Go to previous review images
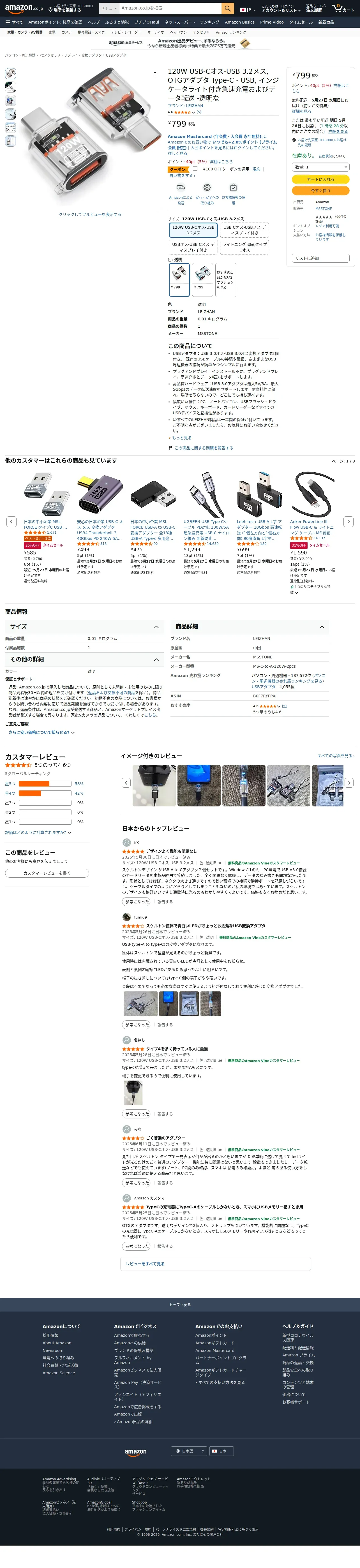This screenshot has height=1568, width=360. click(126, 783)
